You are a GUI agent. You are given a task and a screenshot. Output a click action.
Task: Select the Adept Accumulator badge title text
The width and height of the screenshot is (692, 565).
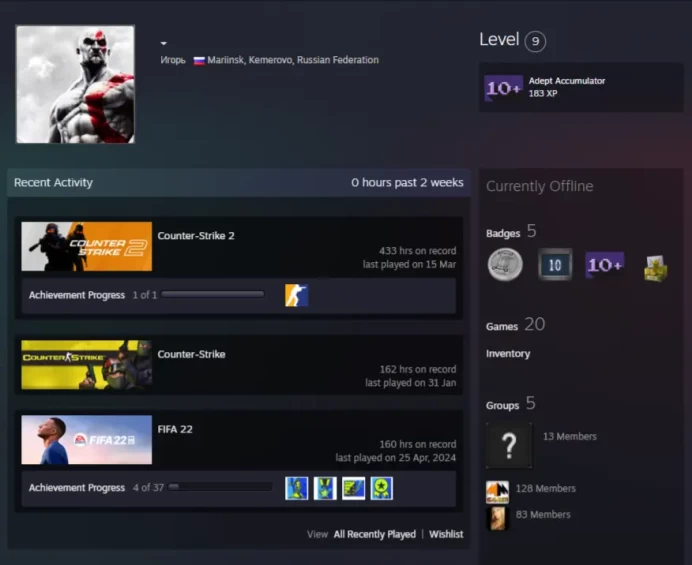pos(567,81)
